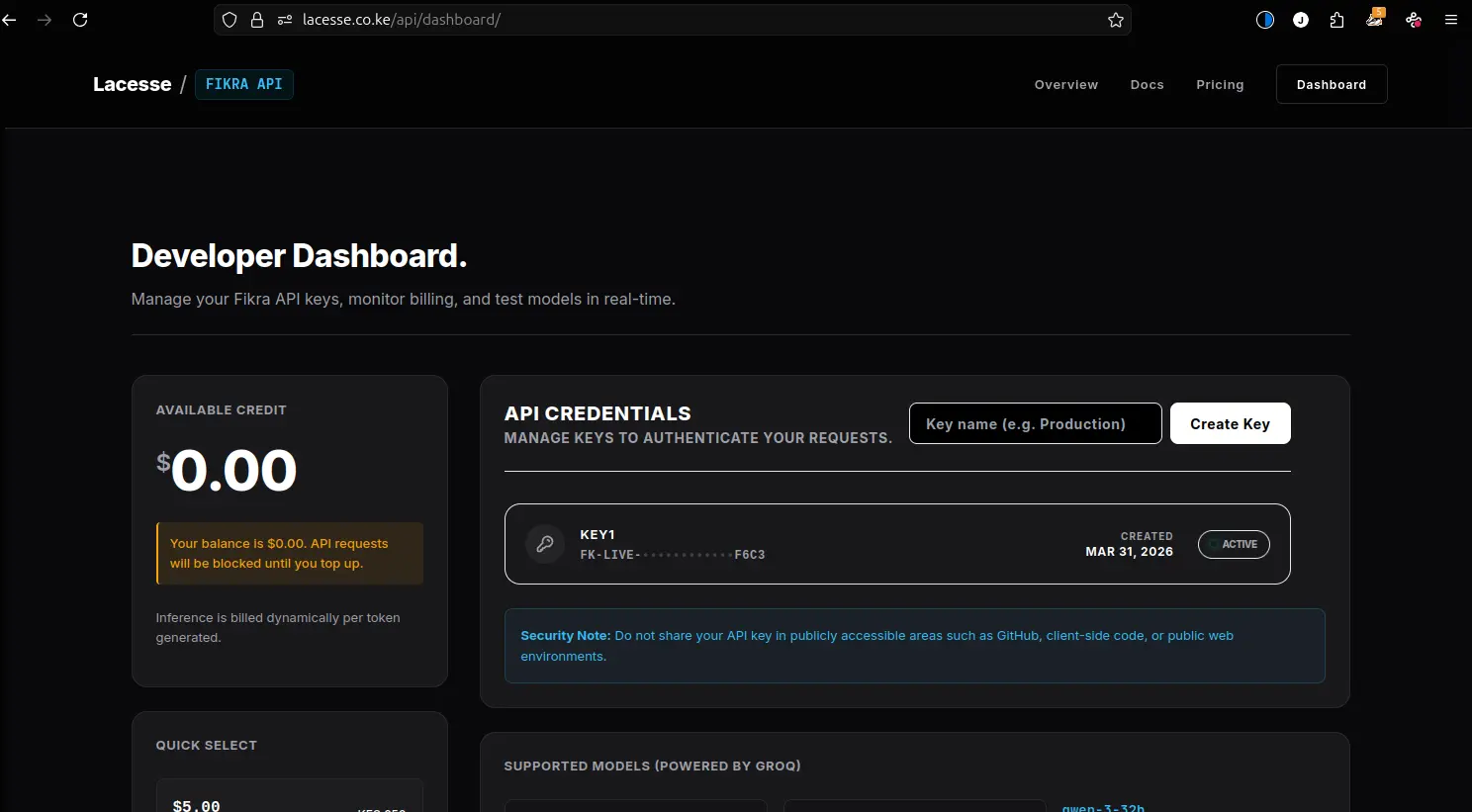Screen dimensions: 1472x812
Task: Open the shield tracking protection icon
Action: click(x=230, y=20)
